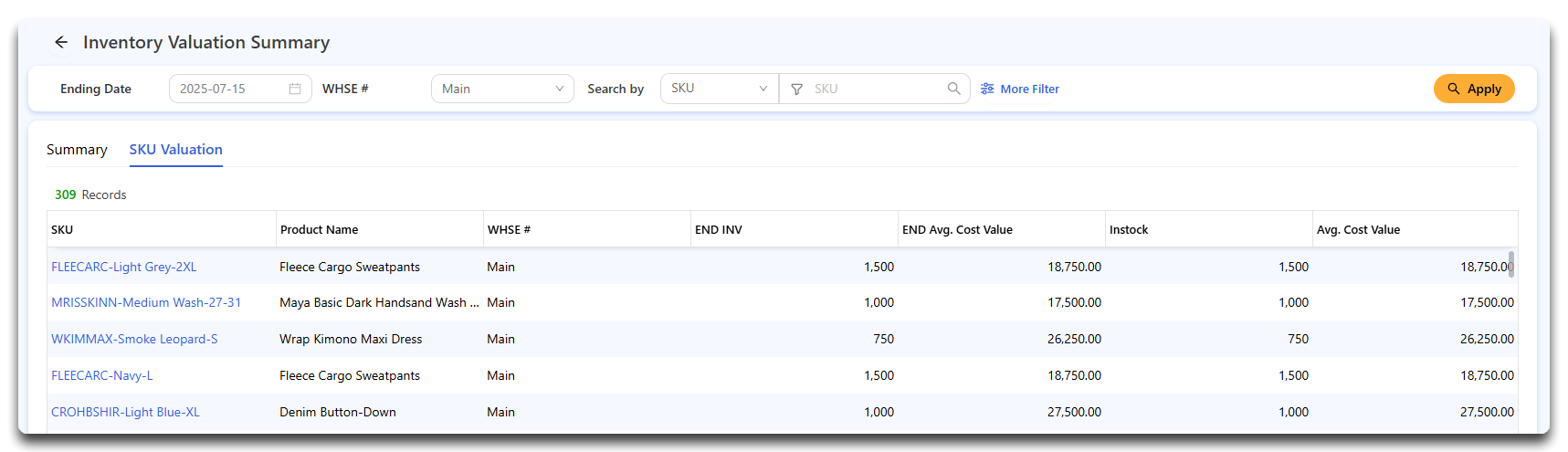Viewport: 1568px width, 452px height.
Task: Click the filter funnel icon
Action: point(796,89)
